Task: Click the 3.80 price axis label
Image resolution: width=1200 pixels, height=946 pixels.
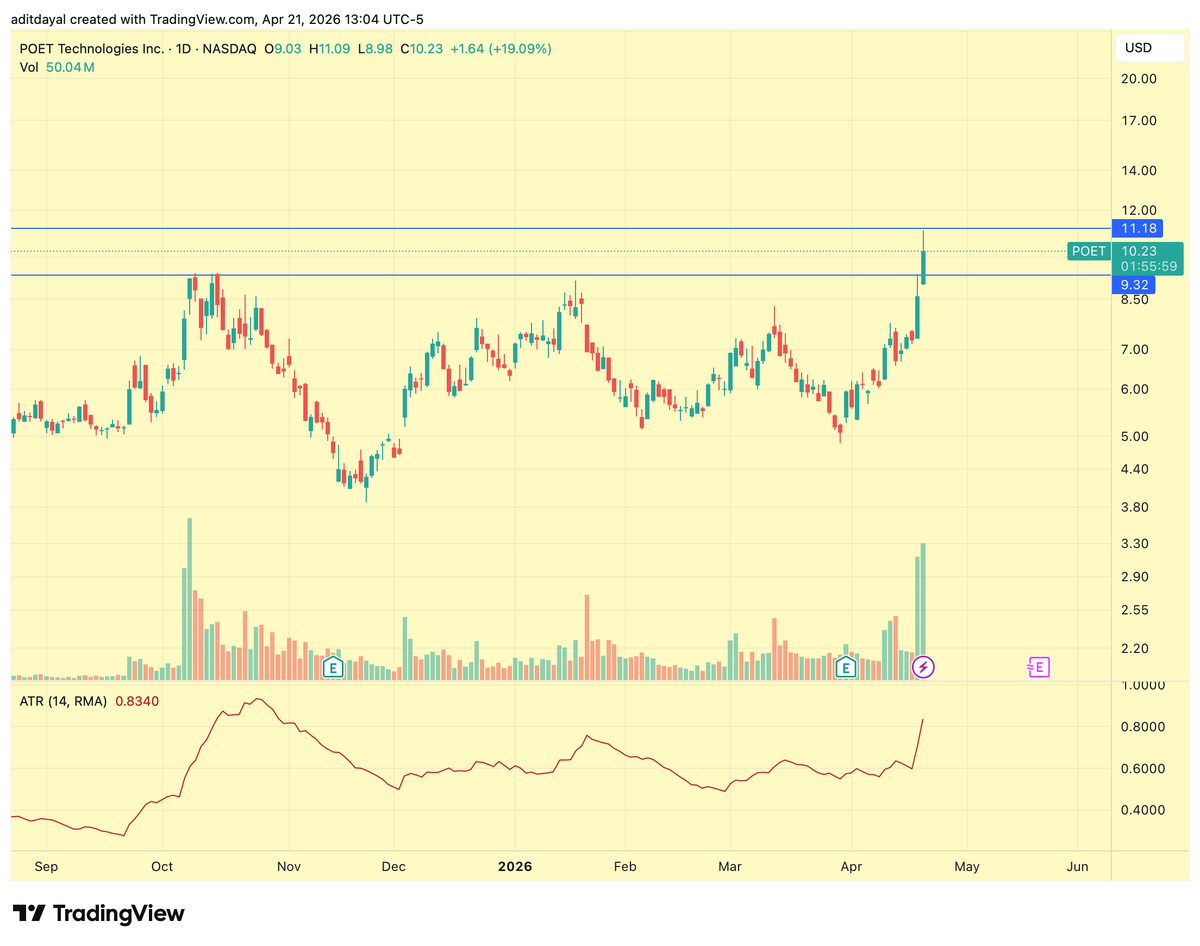Action: pos(1136,507)
